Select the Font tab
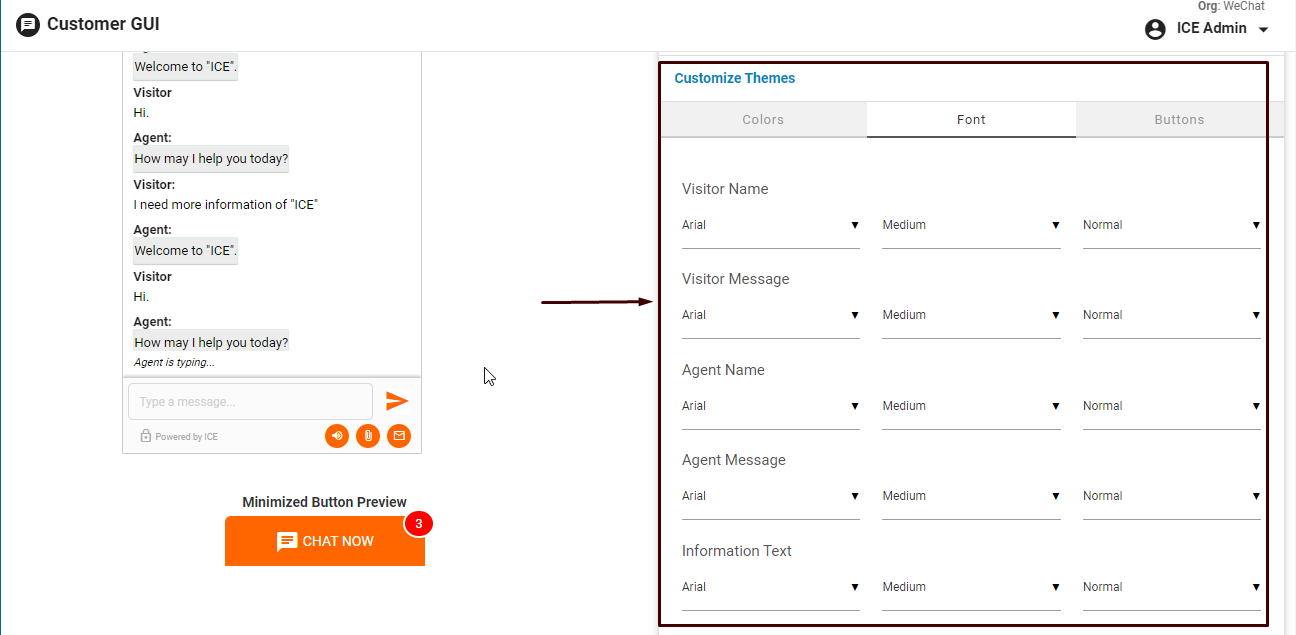This screenshot has width=1296, height=635. coord(971,120)
